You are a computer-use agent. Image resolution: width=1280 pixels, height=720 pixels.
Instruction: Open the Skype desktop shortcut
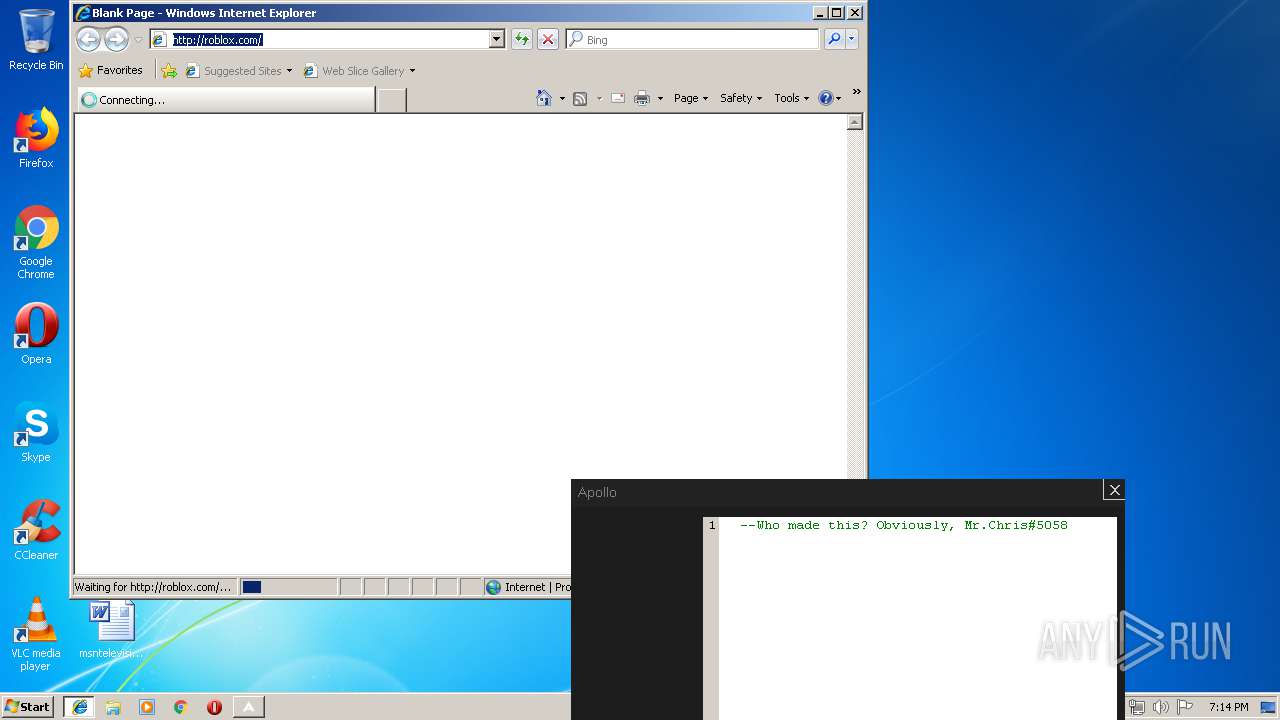(36, 432)
